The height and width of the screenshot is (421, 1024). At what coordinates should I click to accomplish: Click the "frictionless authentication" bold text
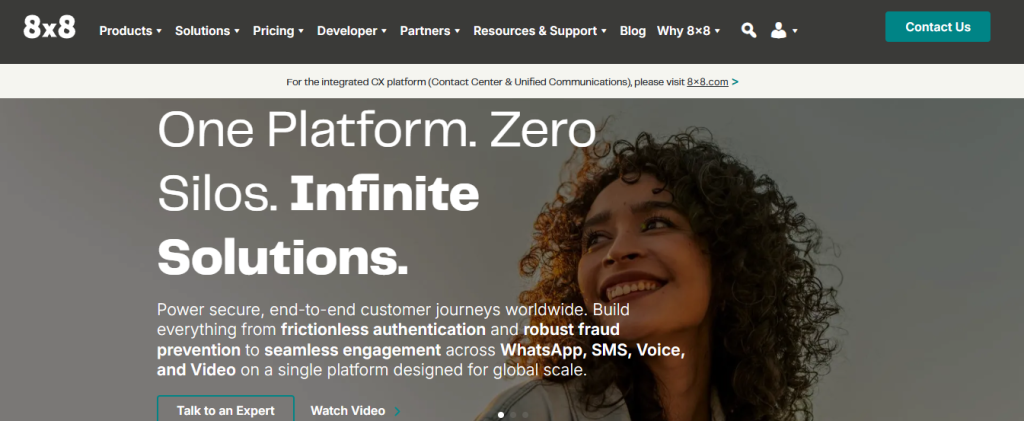(383, 329)
